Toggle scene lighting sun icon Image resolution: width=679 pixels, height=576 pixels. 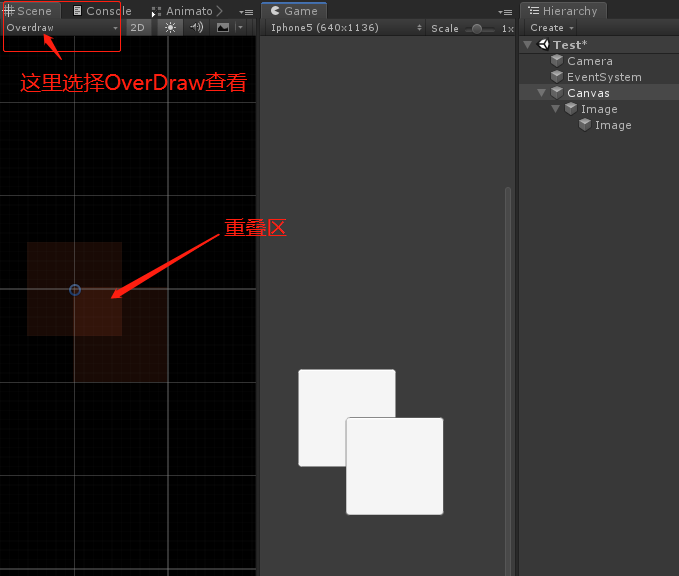(170, 28)
